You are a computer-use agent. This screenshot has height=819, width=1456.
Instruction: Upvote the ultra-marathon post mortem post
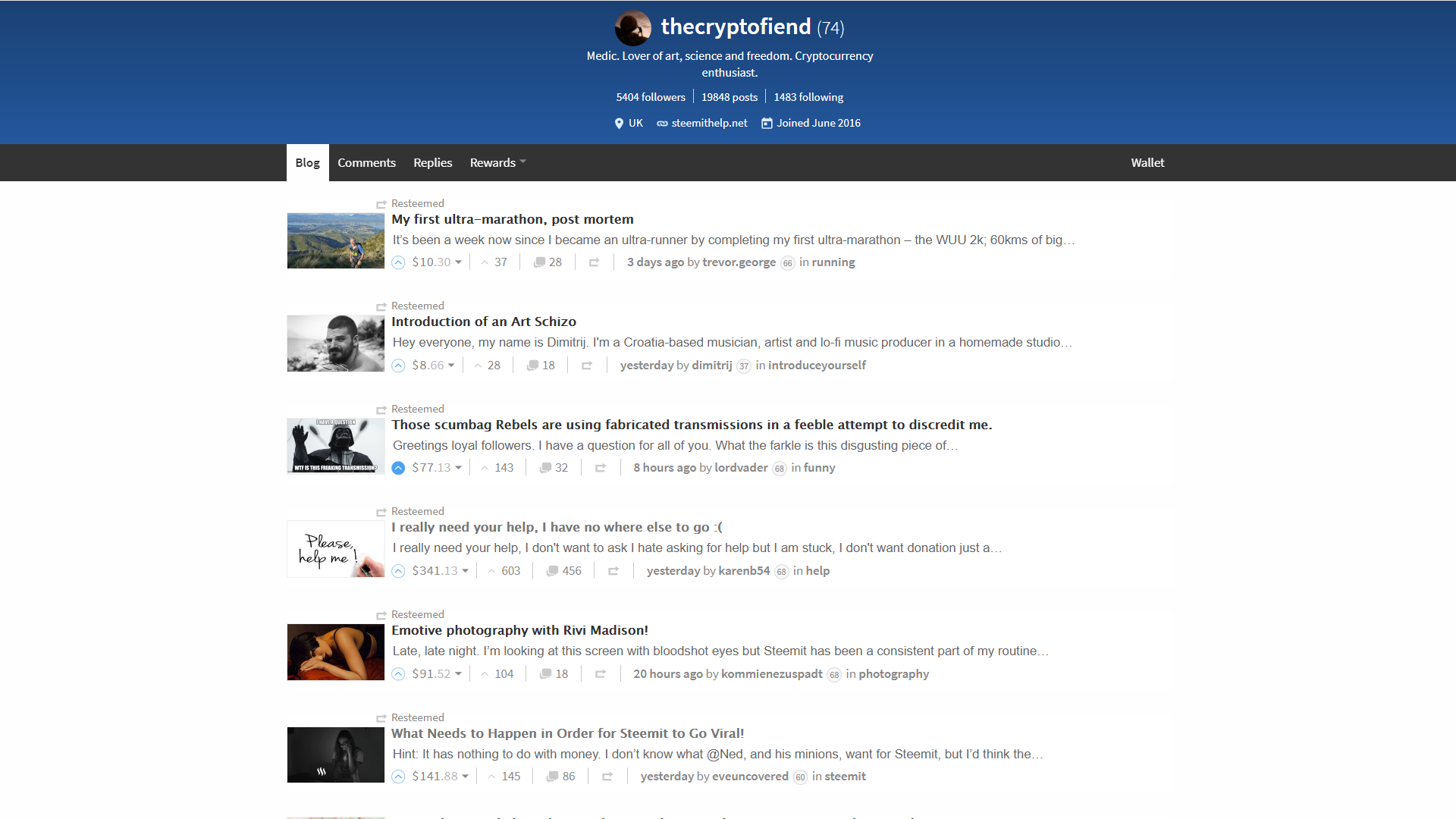398,262
